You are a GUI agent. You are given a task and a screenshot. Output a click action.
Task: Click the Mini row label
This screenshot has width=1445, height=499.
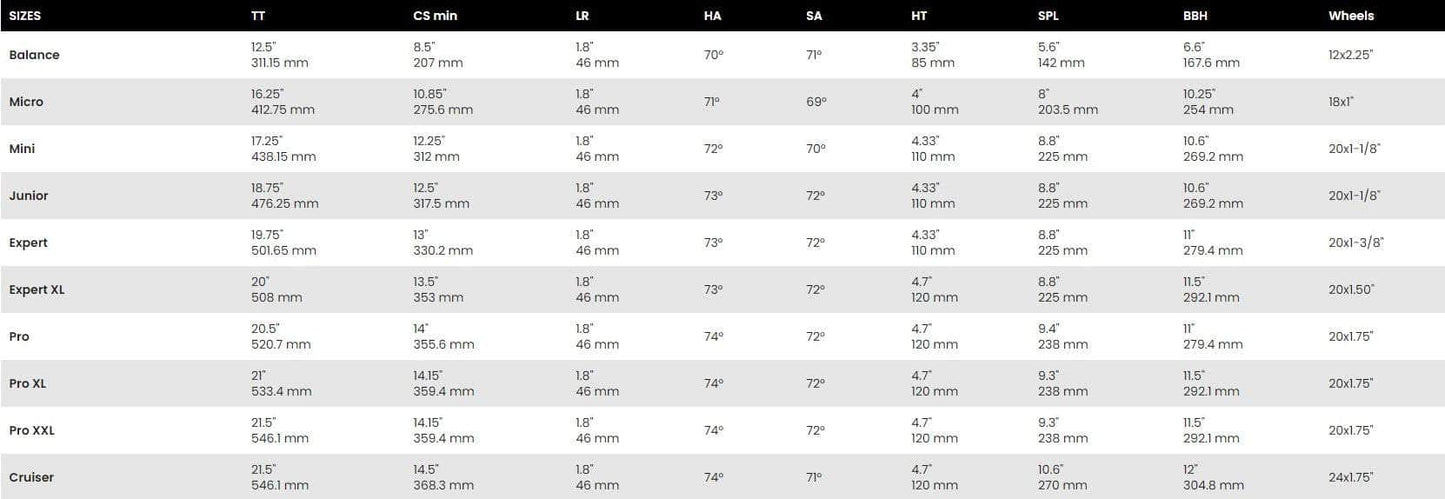pos(22,149)
